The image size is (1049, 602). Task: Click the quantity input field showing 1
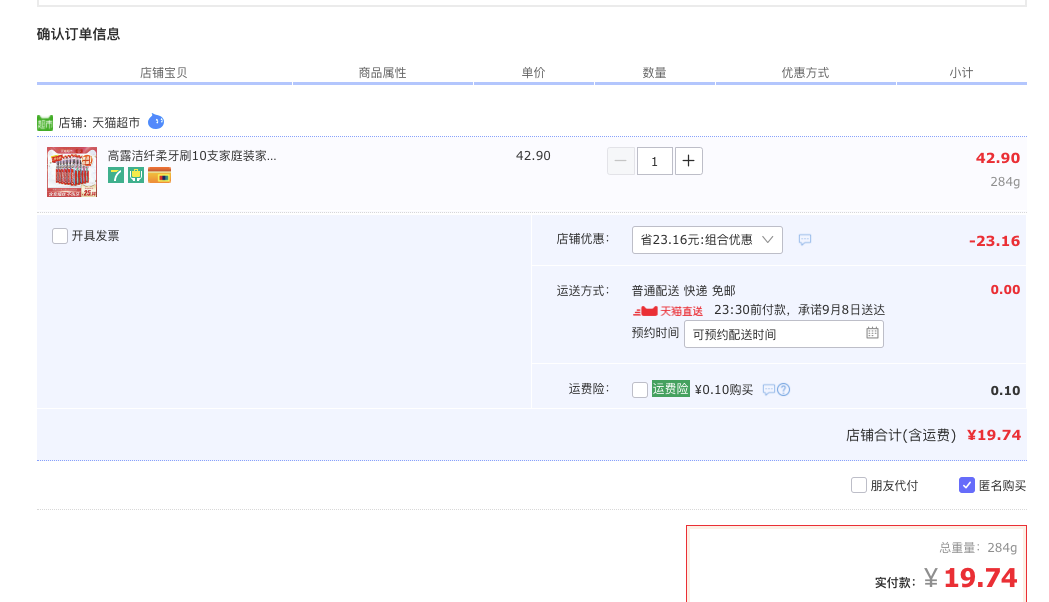click(x=654, y=161)
